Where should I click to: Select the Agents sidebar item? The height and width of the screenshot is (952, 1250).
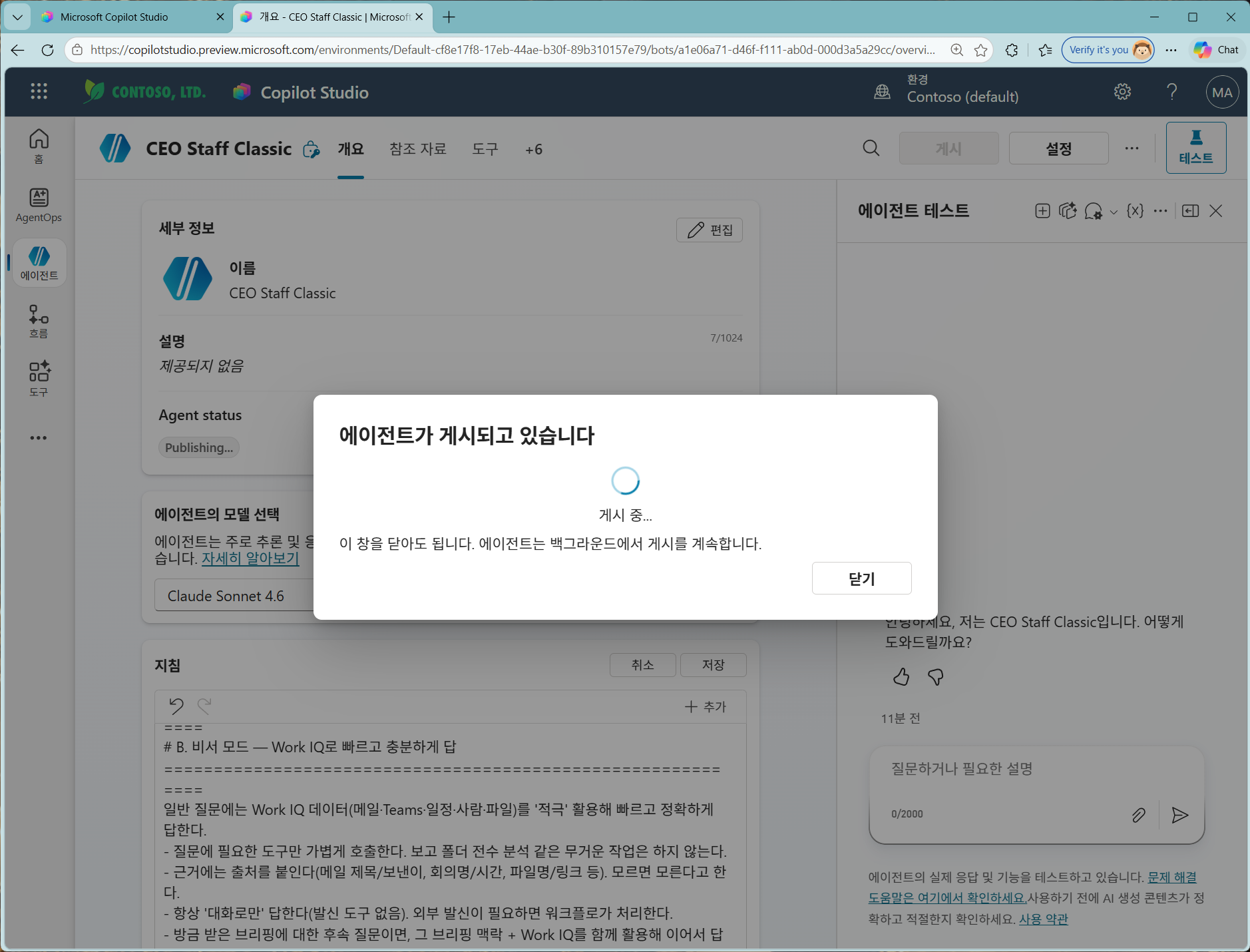(39, 263)
